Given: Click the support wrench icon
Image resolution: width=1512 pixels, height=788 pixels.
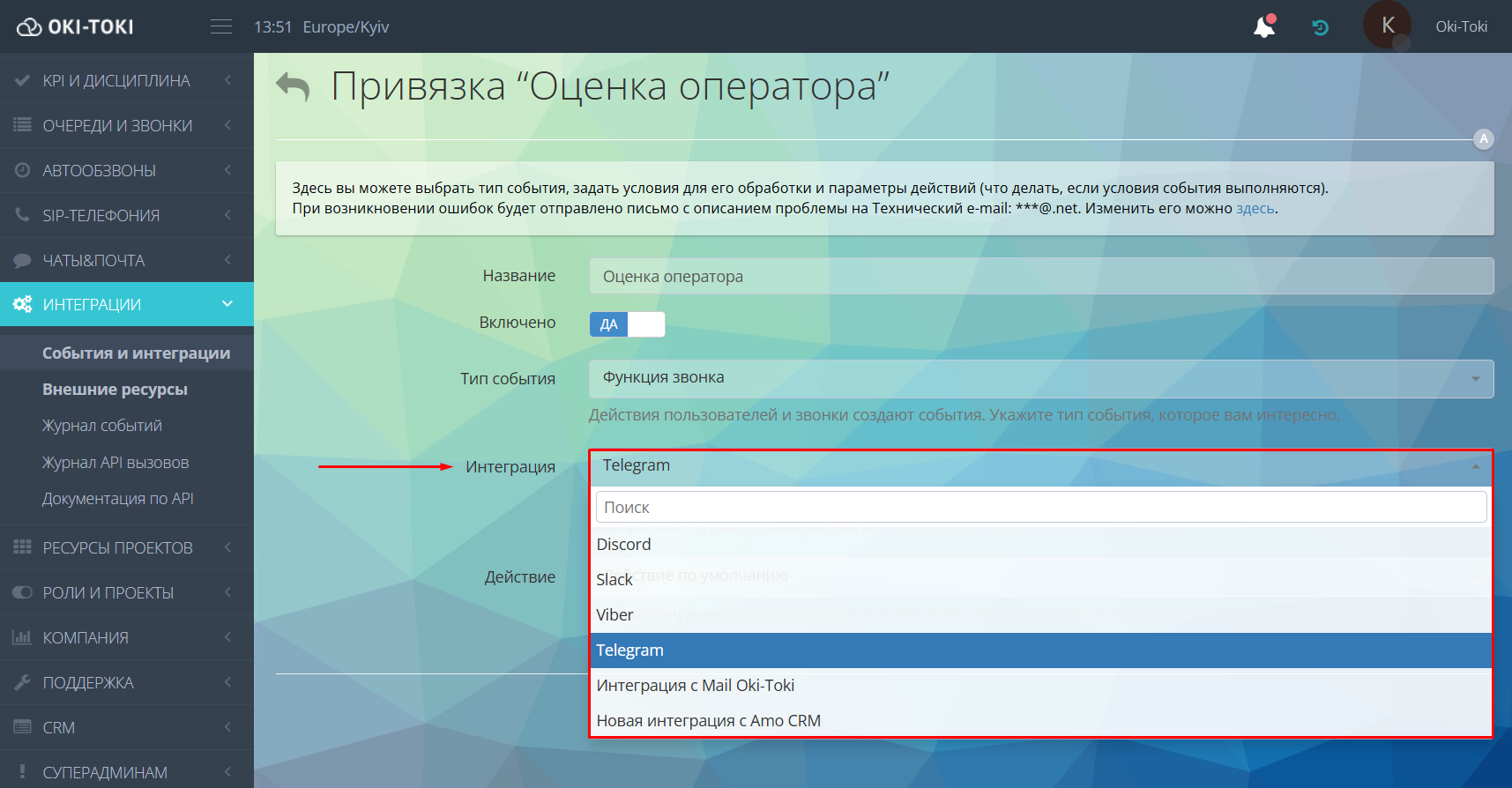Looking at the screenshot, I should 23,682.
